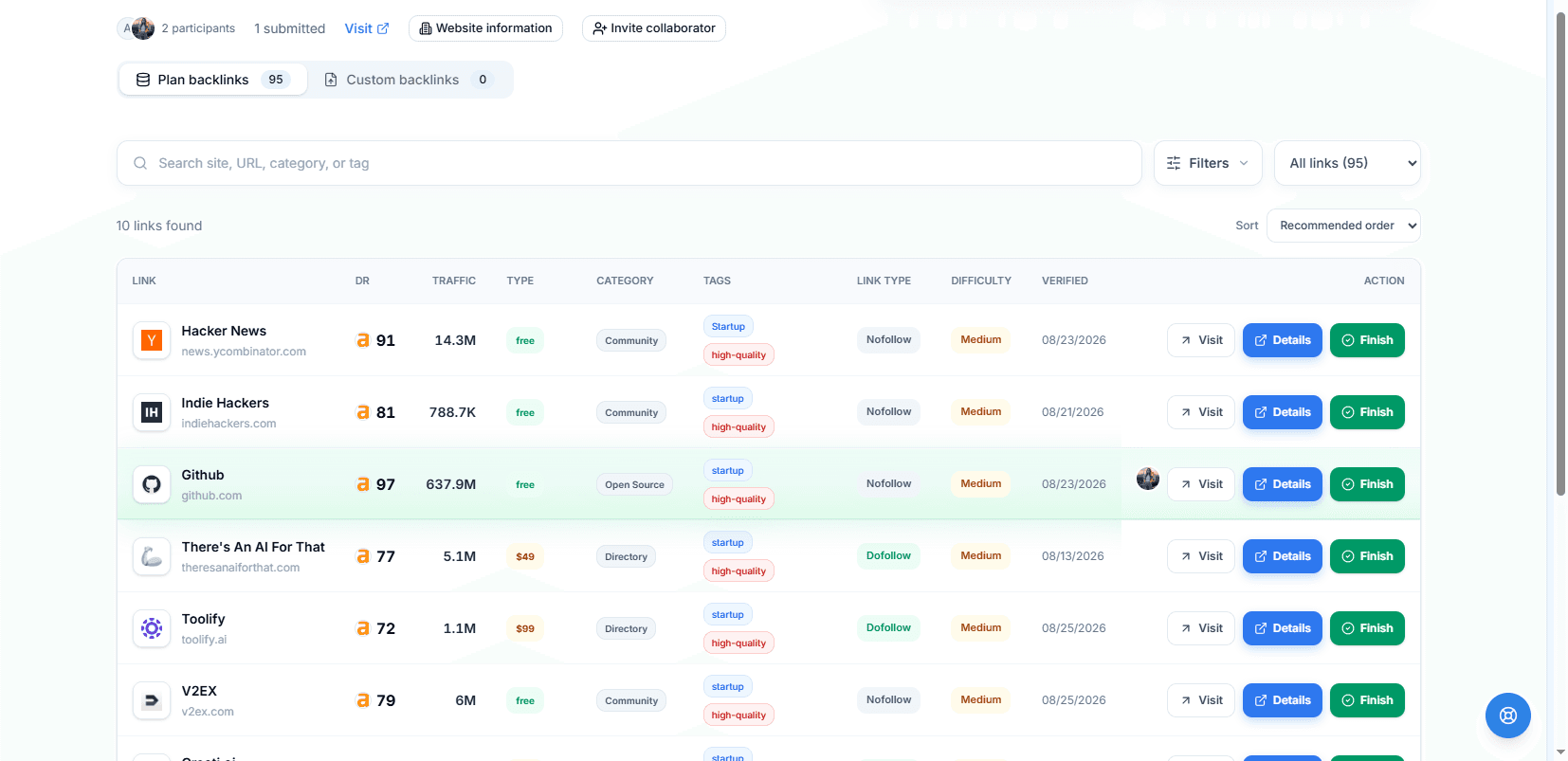Mark Github as Finish
The width and height of the screenshot is (1568, 761).
(1367, 484)
